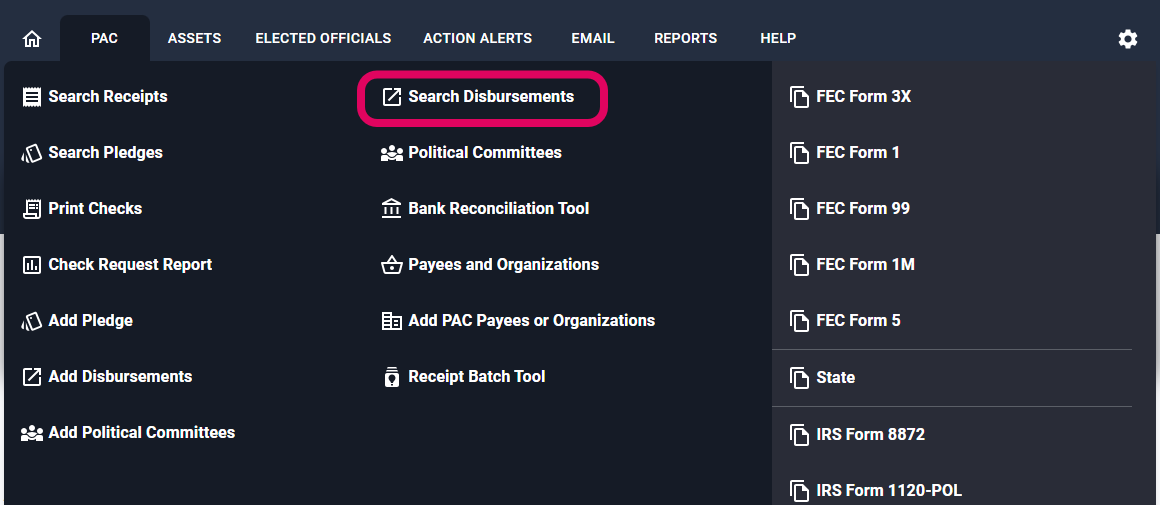Open Search Disbursements link
Viewport: 1160px width, 505px height.
(x=490, y=97)
